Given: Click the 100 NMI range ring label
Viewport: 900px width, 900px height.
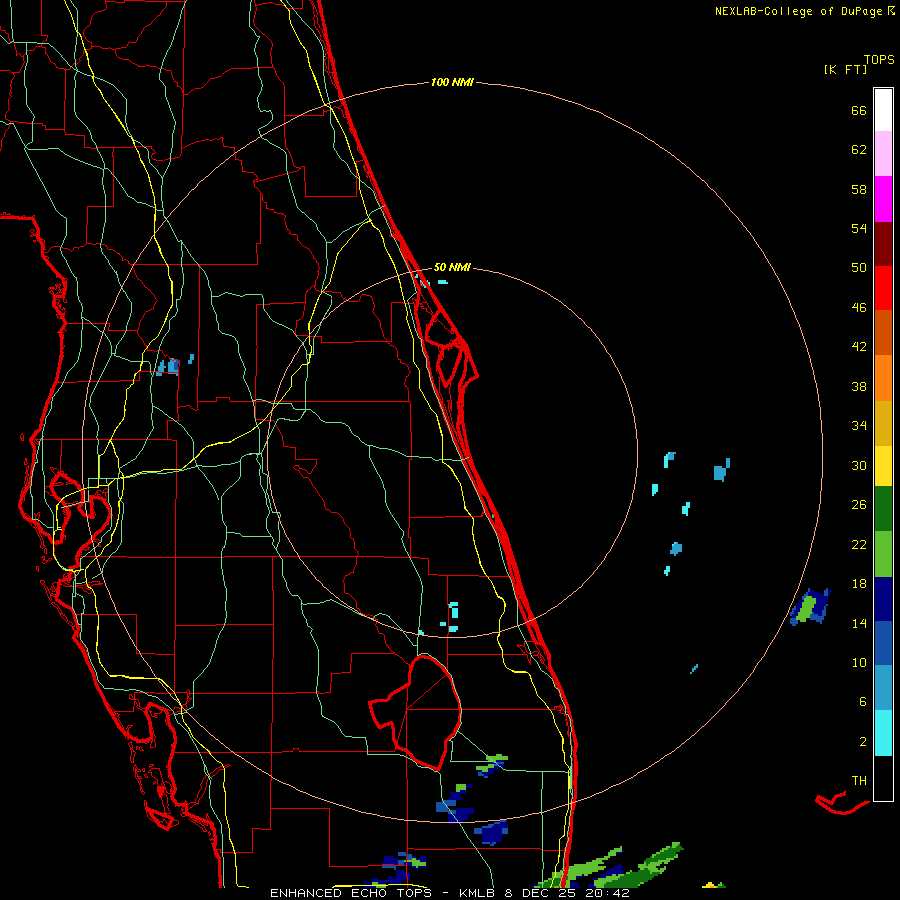Looking at the screenshot, I should [452, 82].
